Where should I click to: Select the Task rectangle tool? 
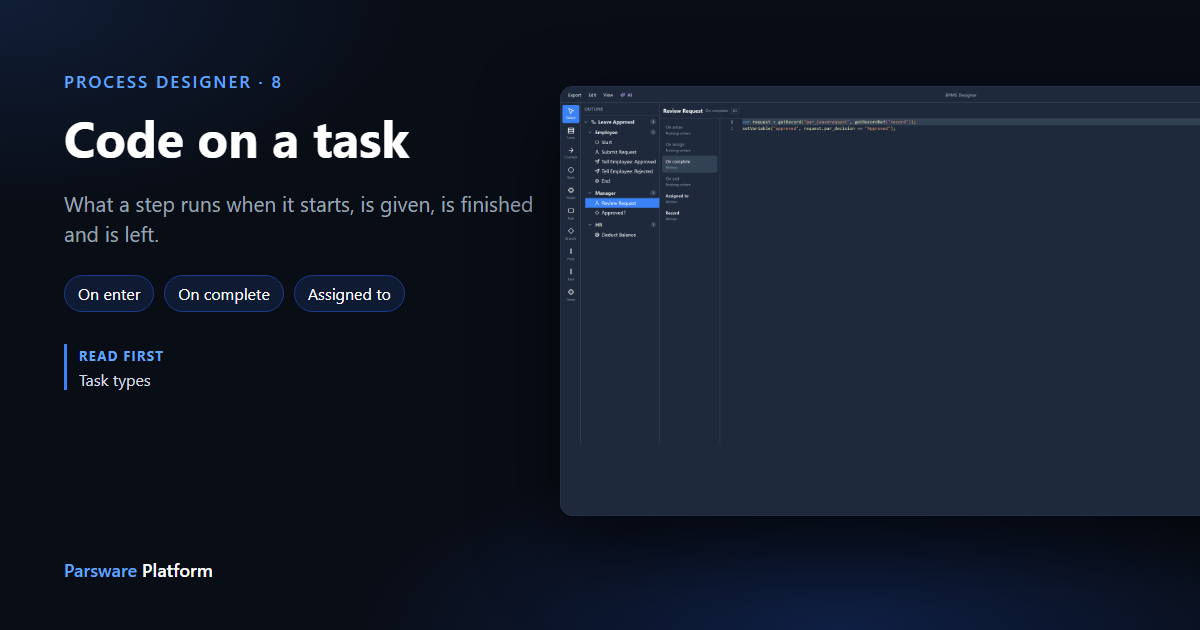[571, 214]
